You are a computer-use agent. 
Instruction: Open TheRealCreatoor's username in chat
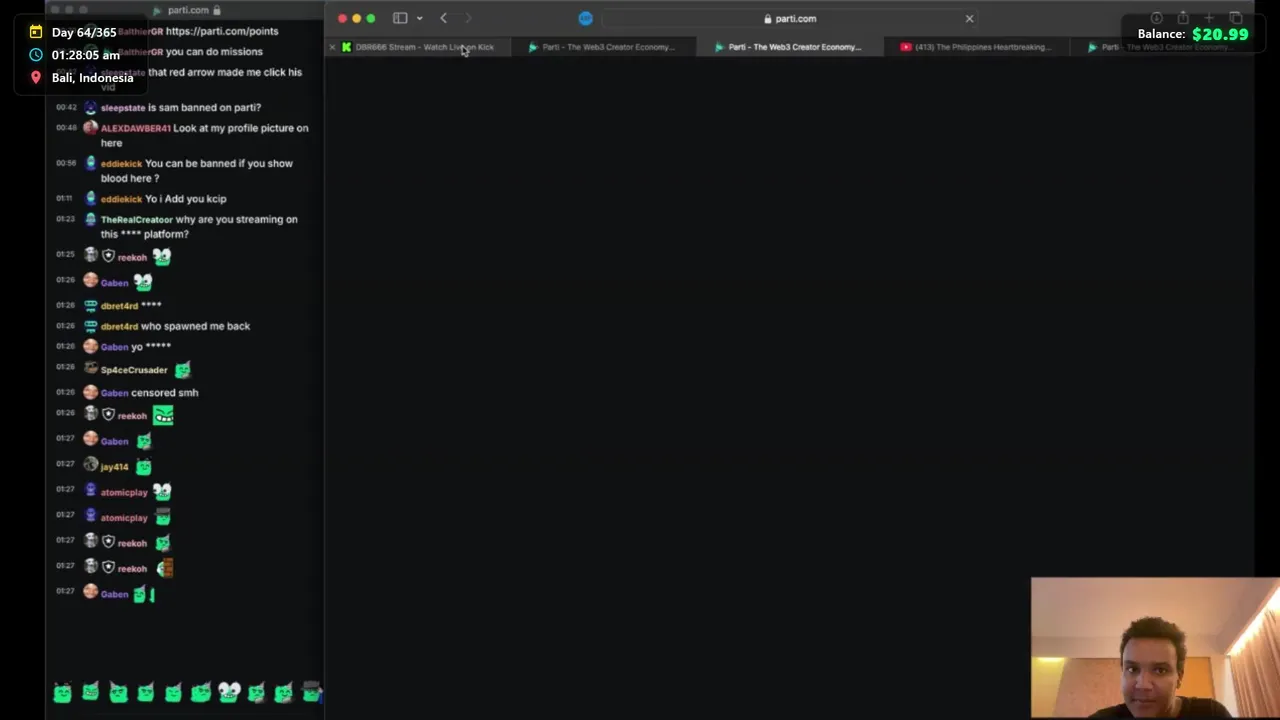pyautogui.click(x=137, y=220)
